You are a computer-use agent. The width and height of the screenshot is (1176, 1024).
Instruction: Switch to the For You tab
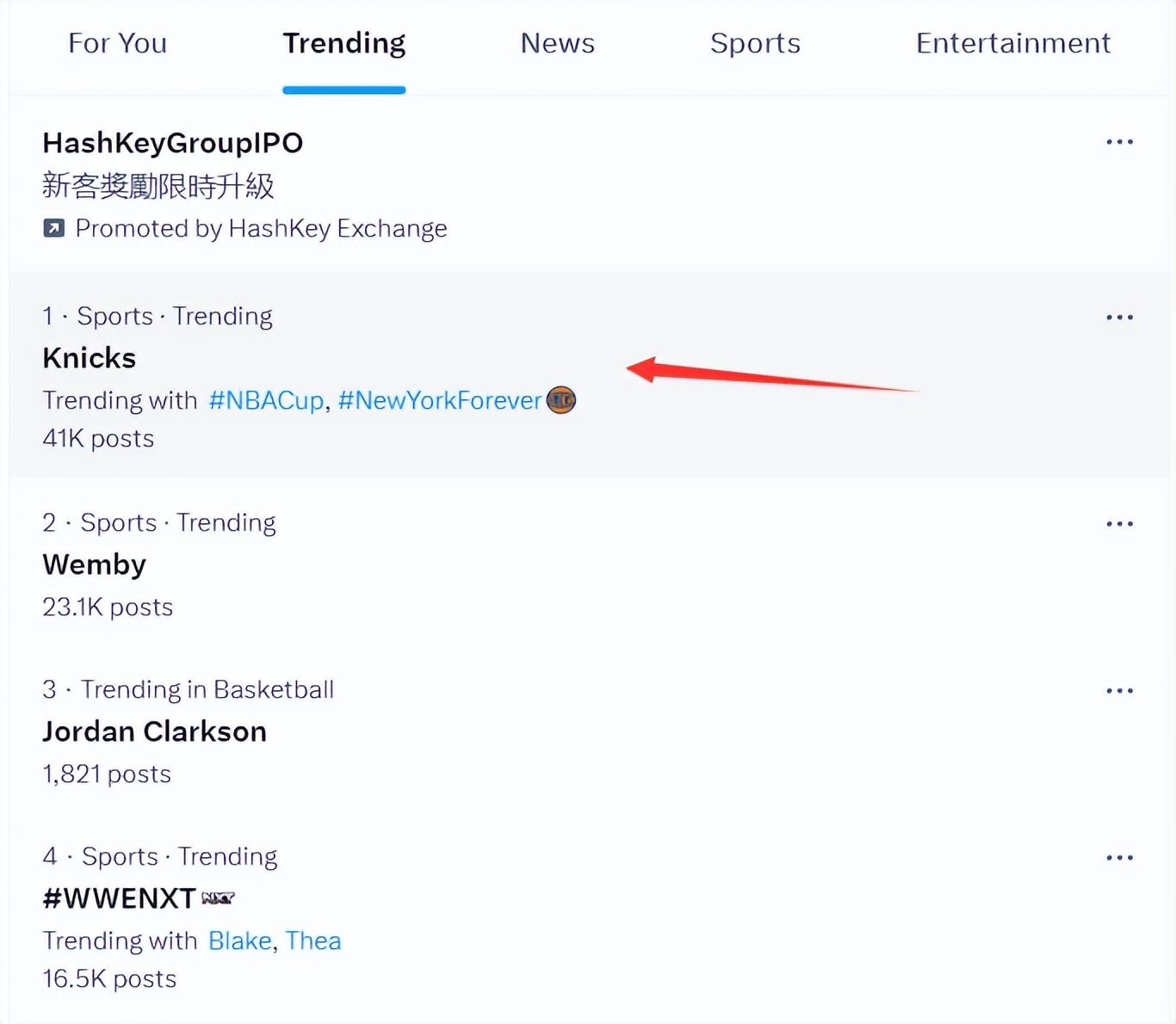point(117,43)
